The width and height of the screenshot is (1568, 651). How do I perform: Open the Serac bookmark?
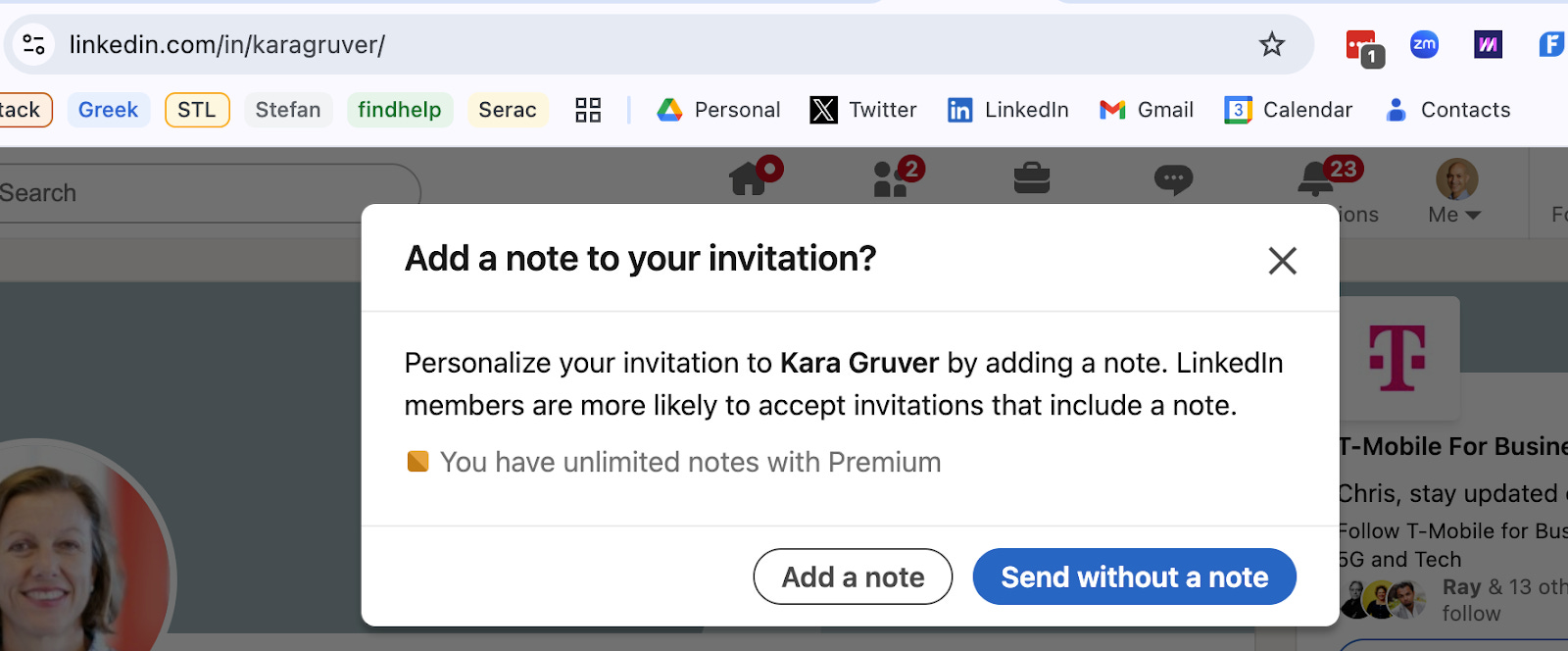508,110
